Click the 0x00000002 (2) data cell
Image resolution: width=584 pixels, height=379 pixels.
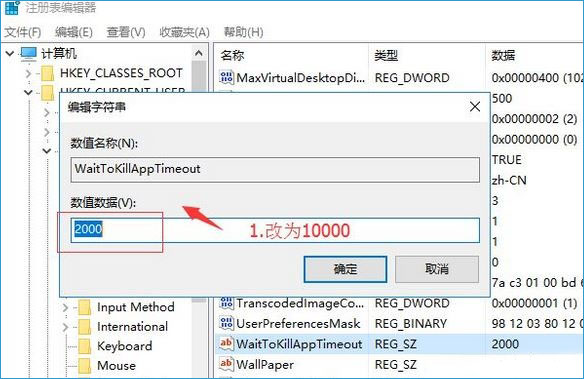click(x=534, y=119)
